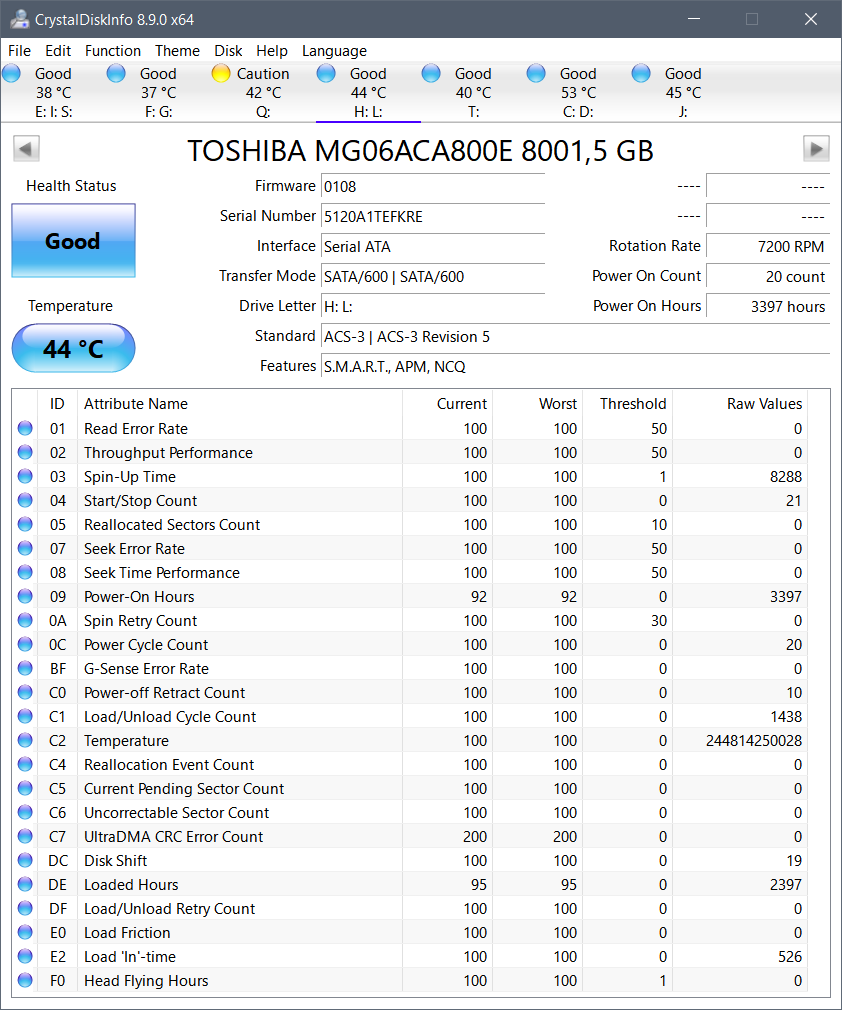Select the C: D: disk at 53 °C
Image resolution: width=842 pixels, height=1010 pixels.
(x=577, y=92)
